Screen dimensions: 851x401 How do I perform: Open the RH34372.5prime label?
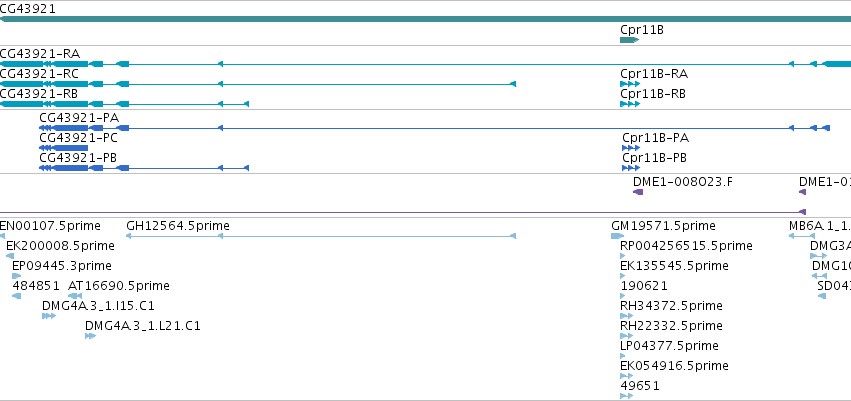point(671,305)
